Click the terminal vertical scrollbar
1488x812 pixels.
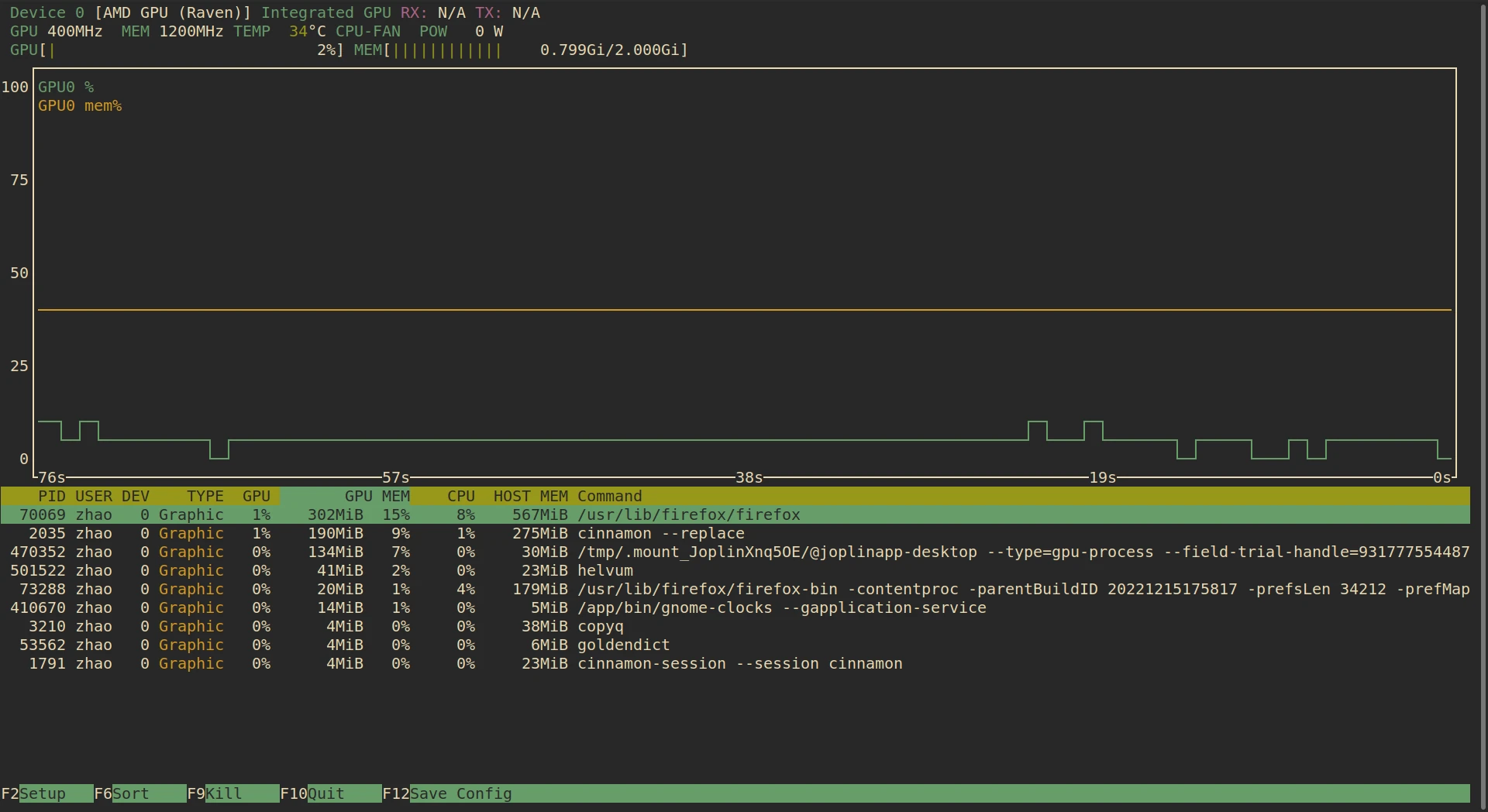click(x=1483, y=406)
